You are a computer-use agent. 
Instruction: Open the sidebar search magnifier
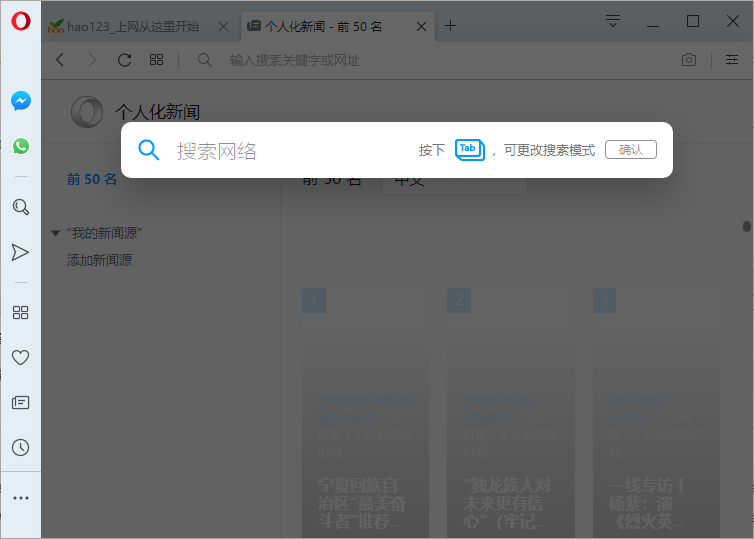(21, 207)
